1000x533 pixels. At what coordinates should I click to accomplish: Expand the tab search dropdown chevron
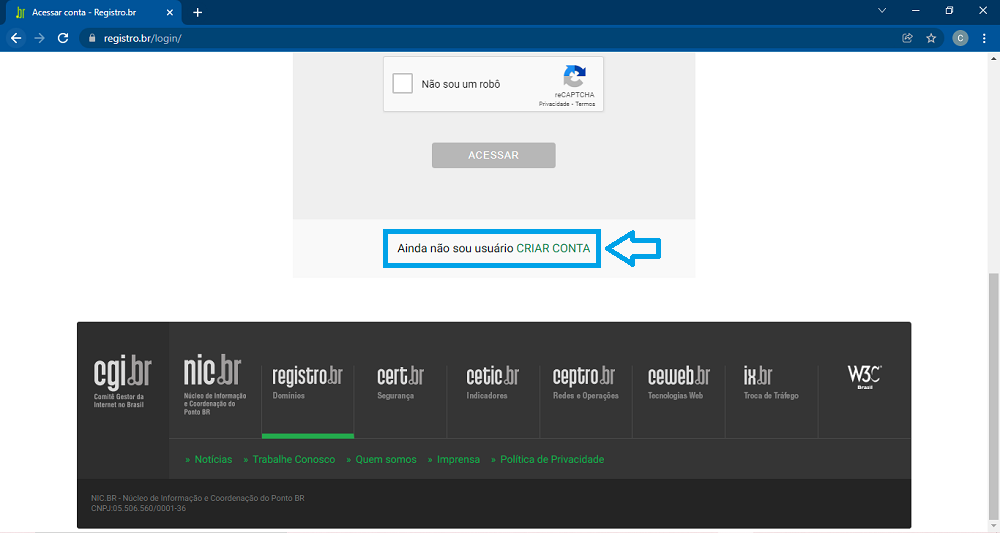point(882,11)
